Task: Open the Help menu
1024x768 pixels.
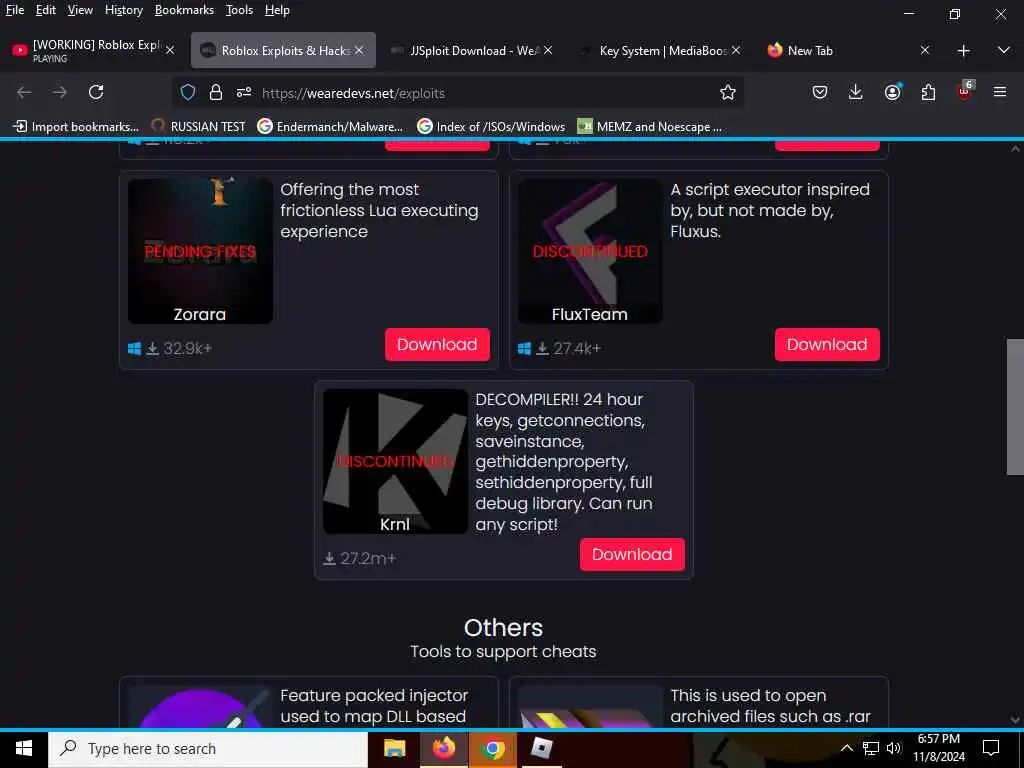Action: click(x=277, y=10)
